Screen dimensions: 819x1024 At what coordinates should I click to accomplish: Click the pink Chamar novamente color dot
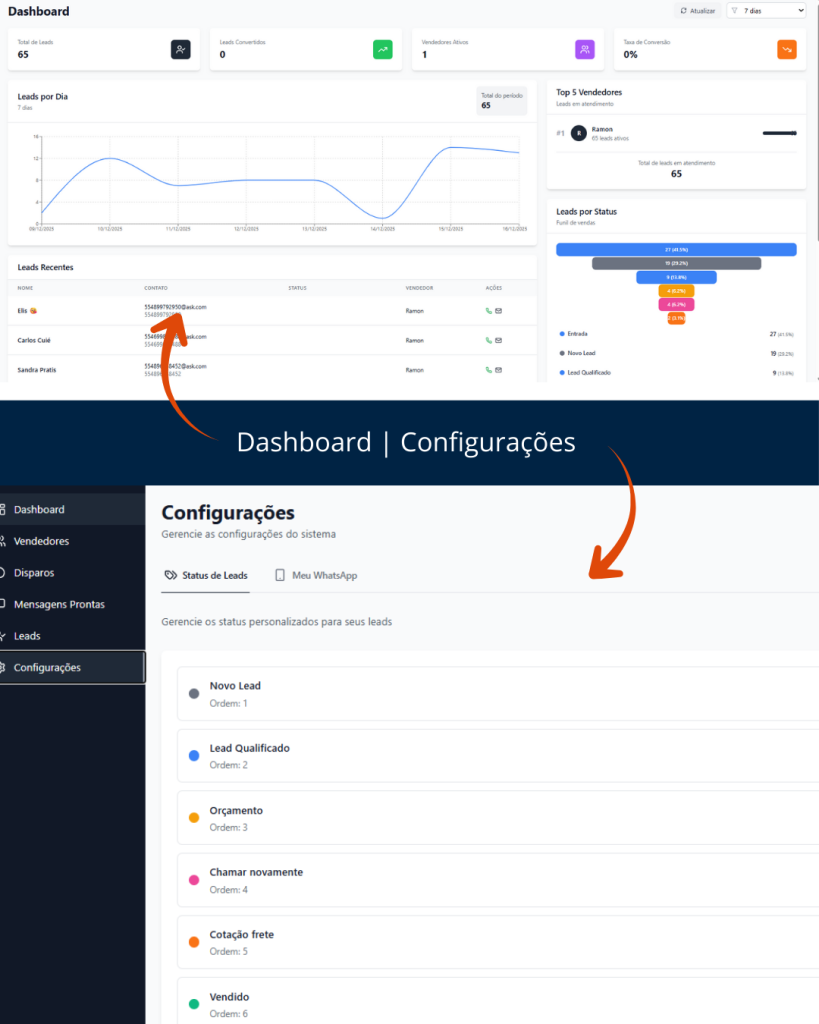click(194, 880)
